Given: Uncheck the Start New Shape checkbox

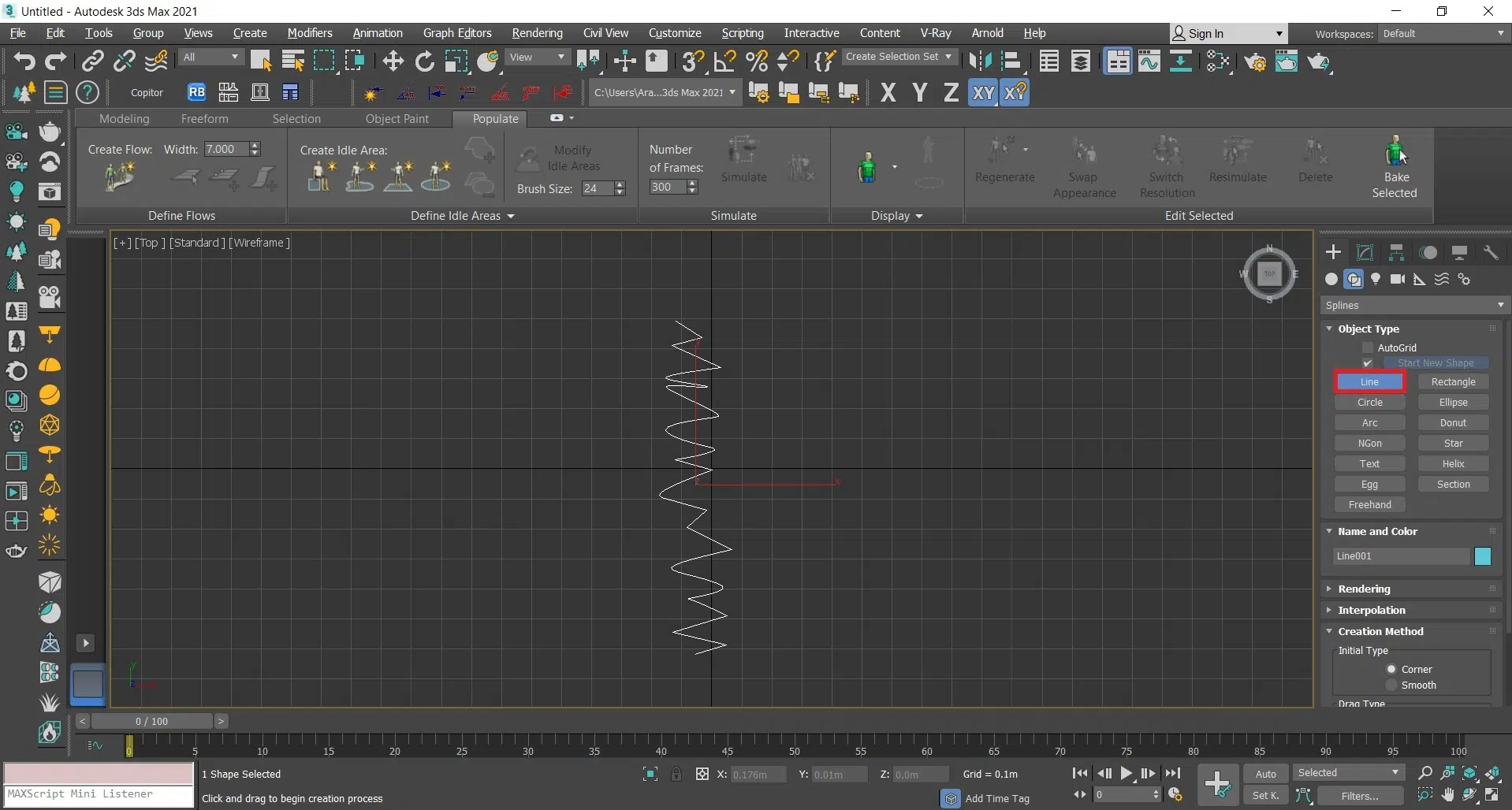Looking at the screenshot, I should (x=1368, y=363).
